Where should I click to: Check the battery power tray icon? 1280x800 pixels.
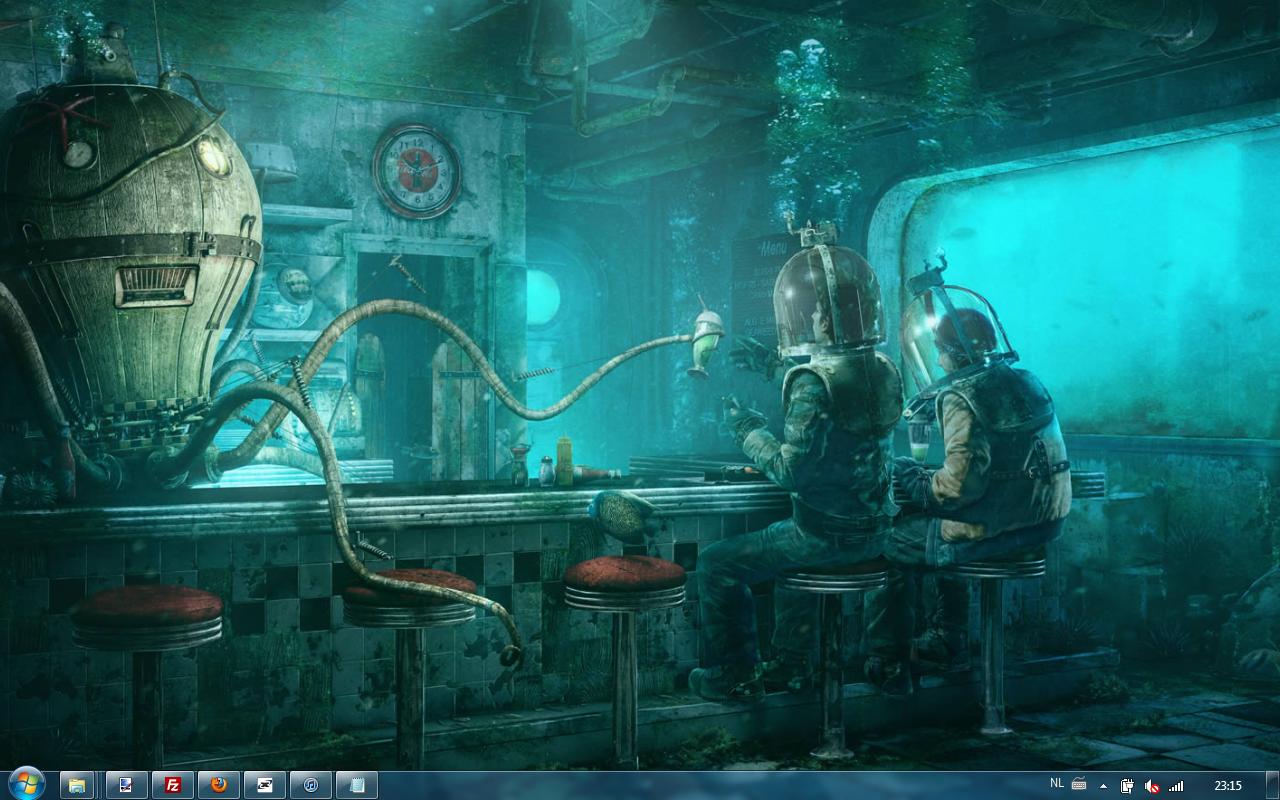coord(1127,786)
